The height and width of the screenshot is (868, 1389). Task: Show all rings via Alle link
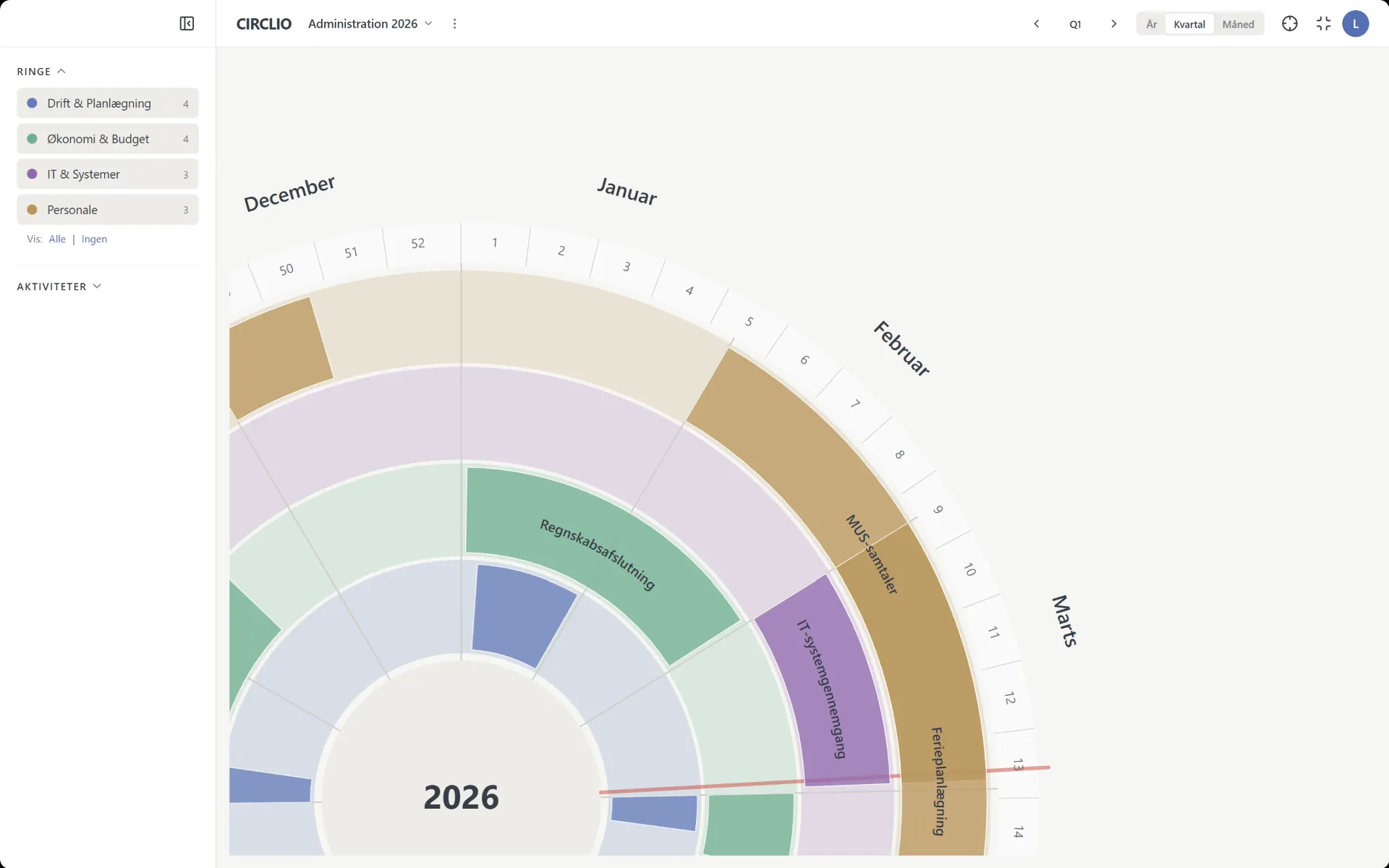(57, 239)
